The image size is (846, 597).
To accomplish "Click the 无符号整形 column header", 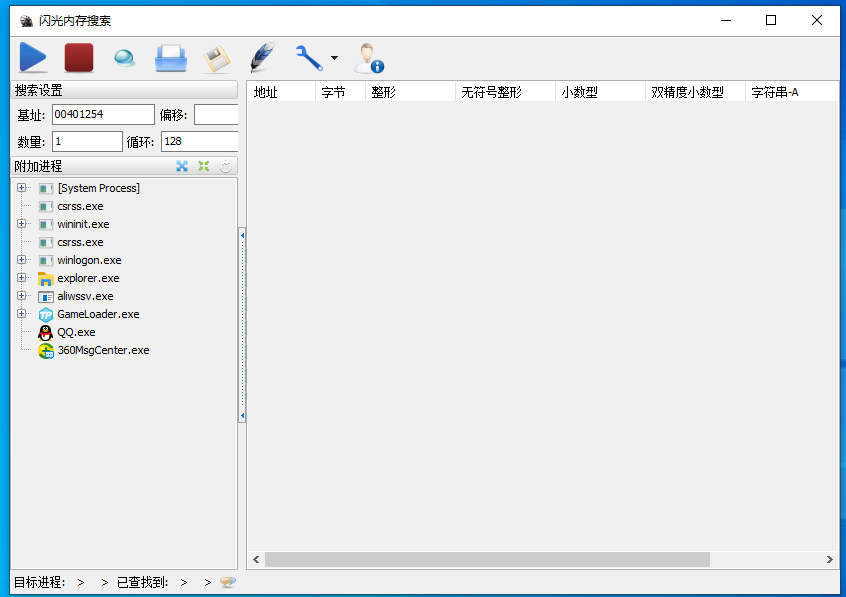I will point(506,92).
